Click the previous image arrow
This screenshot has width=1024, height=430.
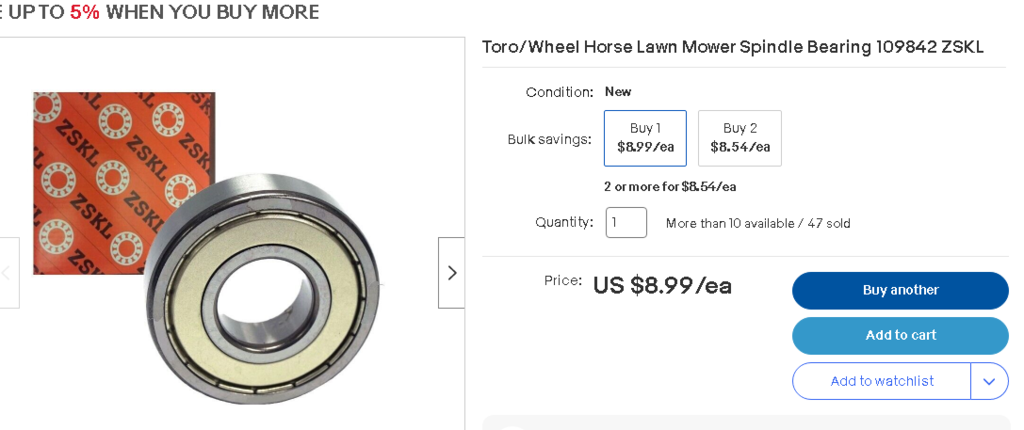[x=8, y=272]
